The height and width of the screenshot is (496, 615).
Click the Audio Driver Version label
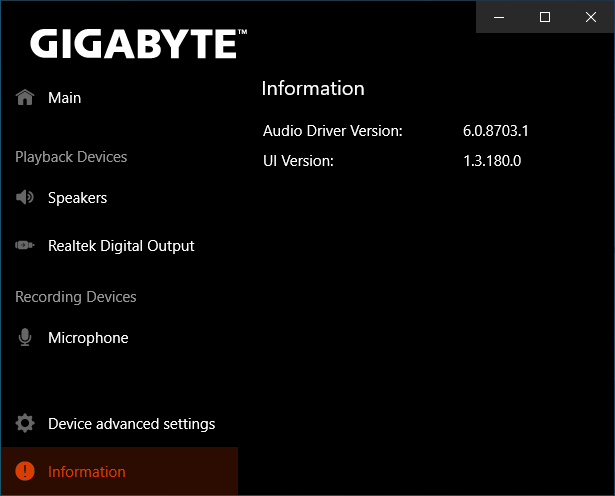pos(333,131)
